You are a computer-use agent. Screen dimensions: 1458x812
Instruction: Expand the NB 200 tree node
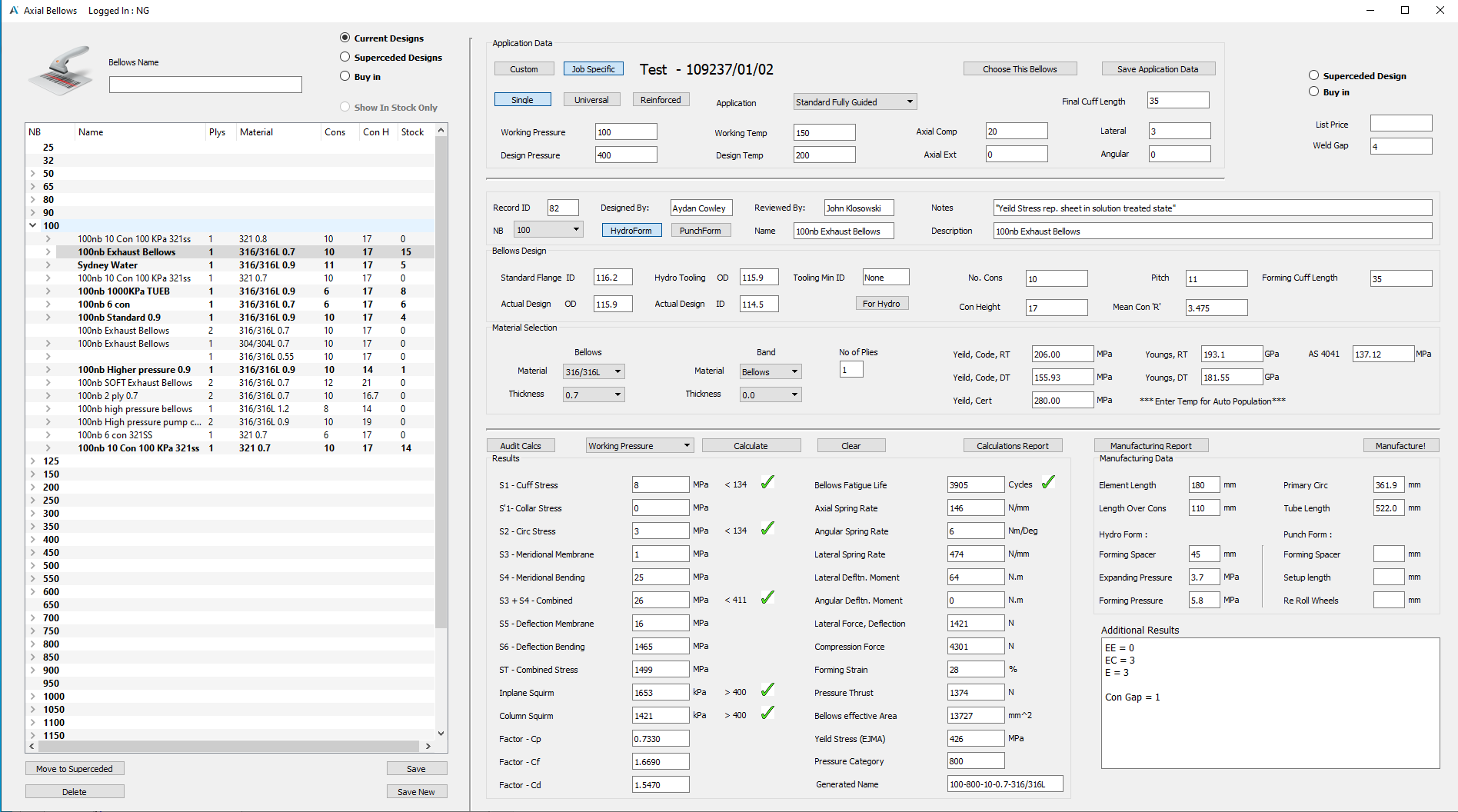pyautogui.click(x=33, y=487)
